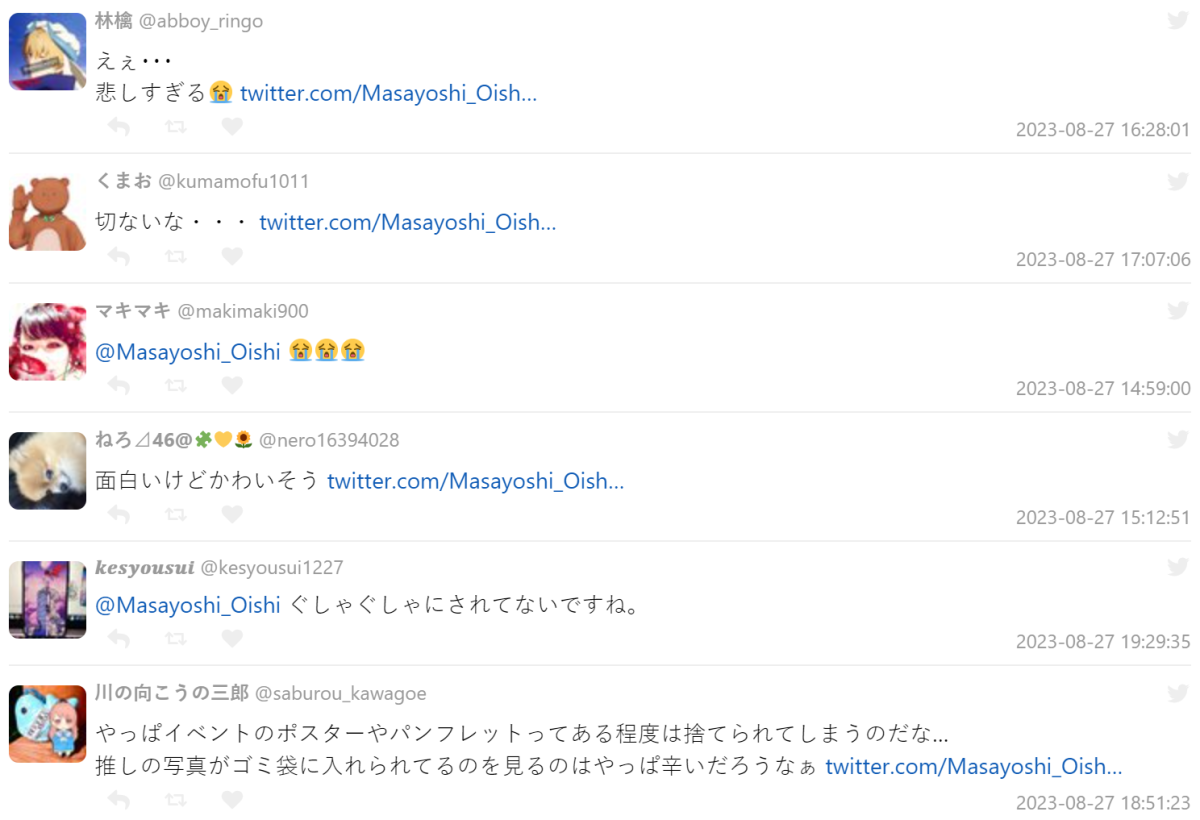1200x820 pixels.
Task: Like the tweet by ねろ⊿46
Action: [x=232, y=515]
